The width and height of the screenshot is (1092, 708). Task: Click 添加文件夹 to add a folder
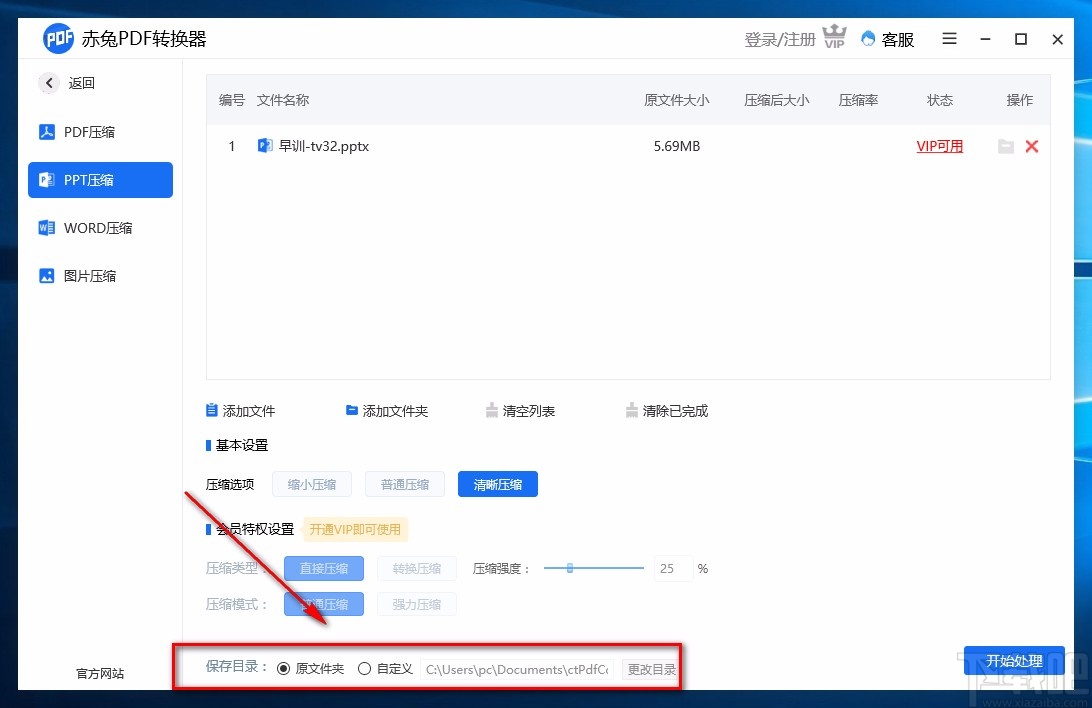pos(386,410)
